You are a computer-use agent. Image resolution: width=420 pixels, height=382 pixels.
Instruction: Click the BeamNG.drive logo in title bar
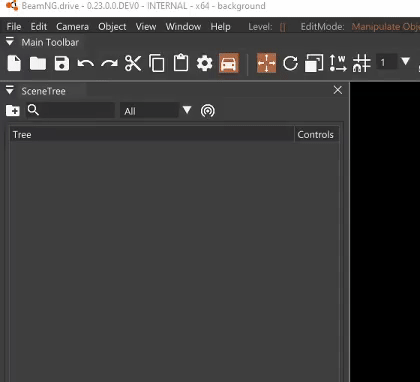[x=12, y=5]
